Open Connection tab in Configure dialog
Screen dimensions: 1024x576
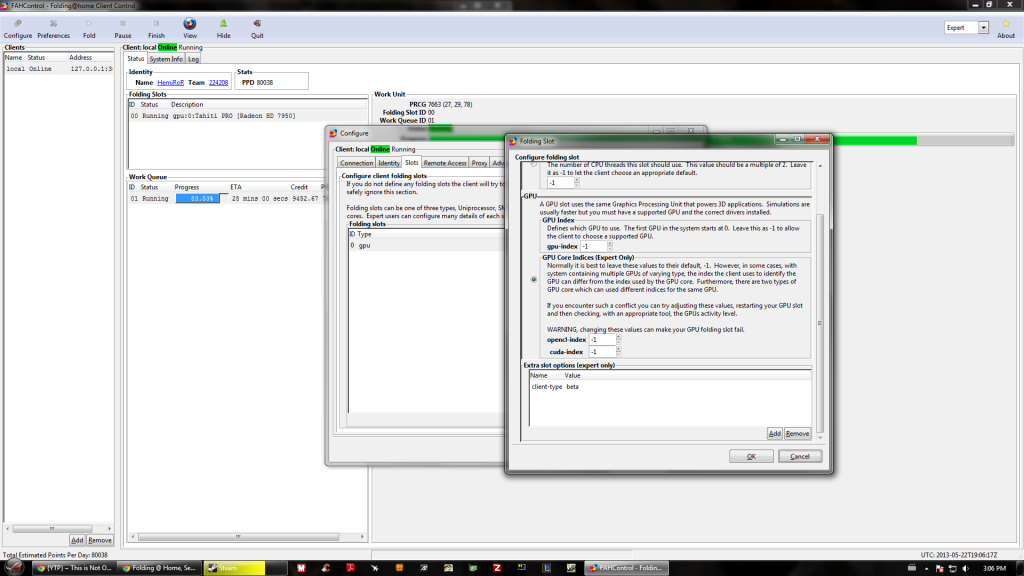(x=357, y=163)
